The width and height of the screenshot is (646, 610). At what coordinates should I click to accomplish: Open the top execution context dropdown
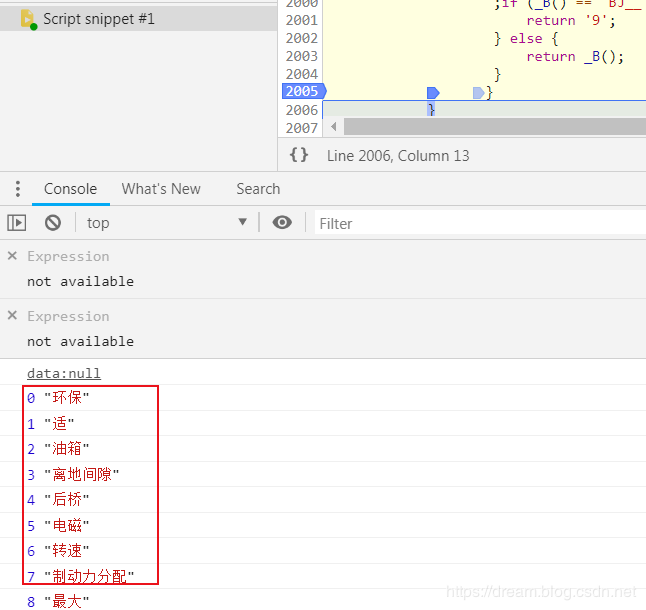[x=167, y=223]
